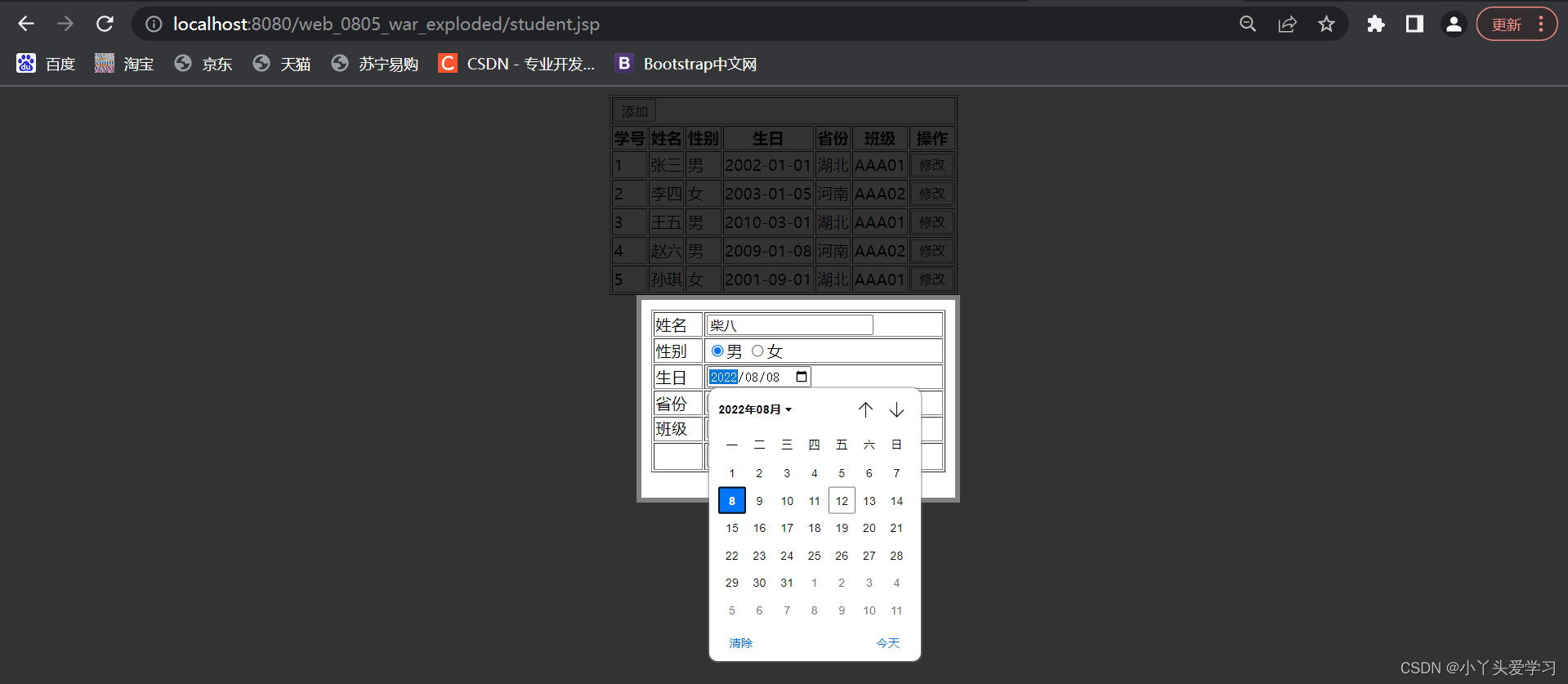Bookmark this page with the star
This screenshot has width=1568, height=684.
(1326, 24)
